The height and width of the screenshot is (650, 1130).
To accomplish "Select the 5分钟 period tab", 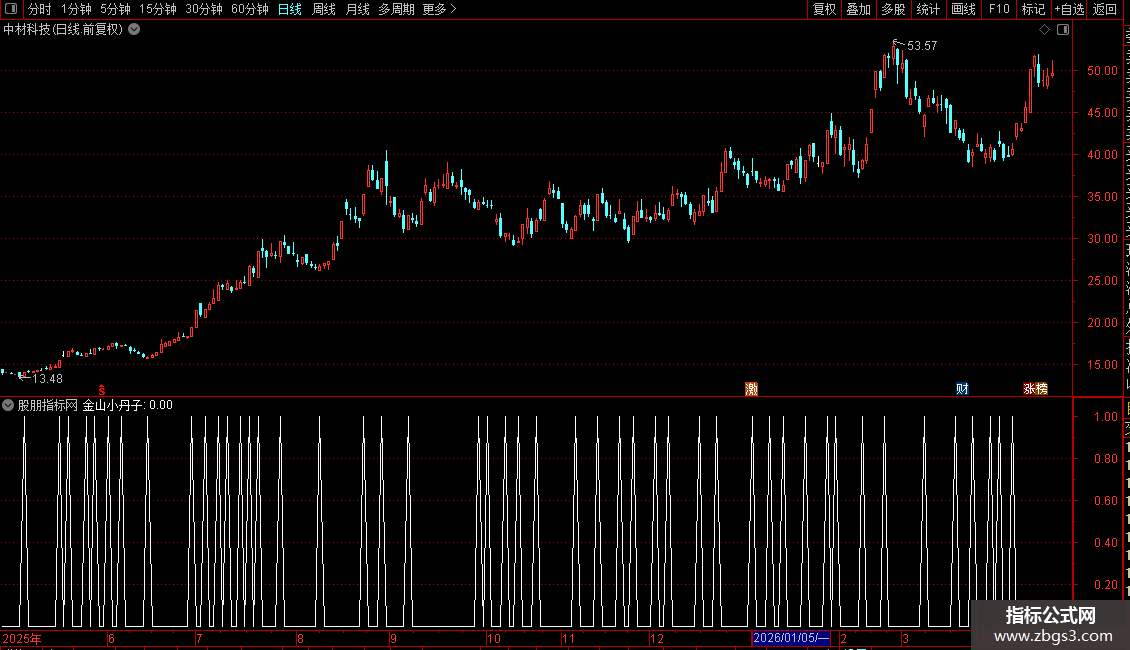I will 115,9.
